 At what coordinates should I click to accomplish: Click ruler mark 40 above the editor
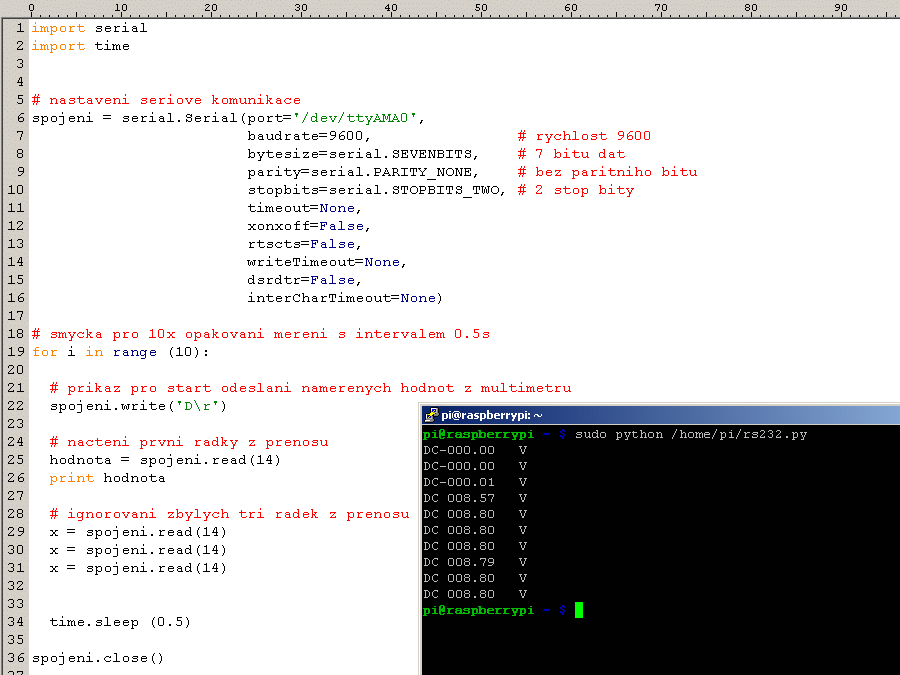click(391, 7)
